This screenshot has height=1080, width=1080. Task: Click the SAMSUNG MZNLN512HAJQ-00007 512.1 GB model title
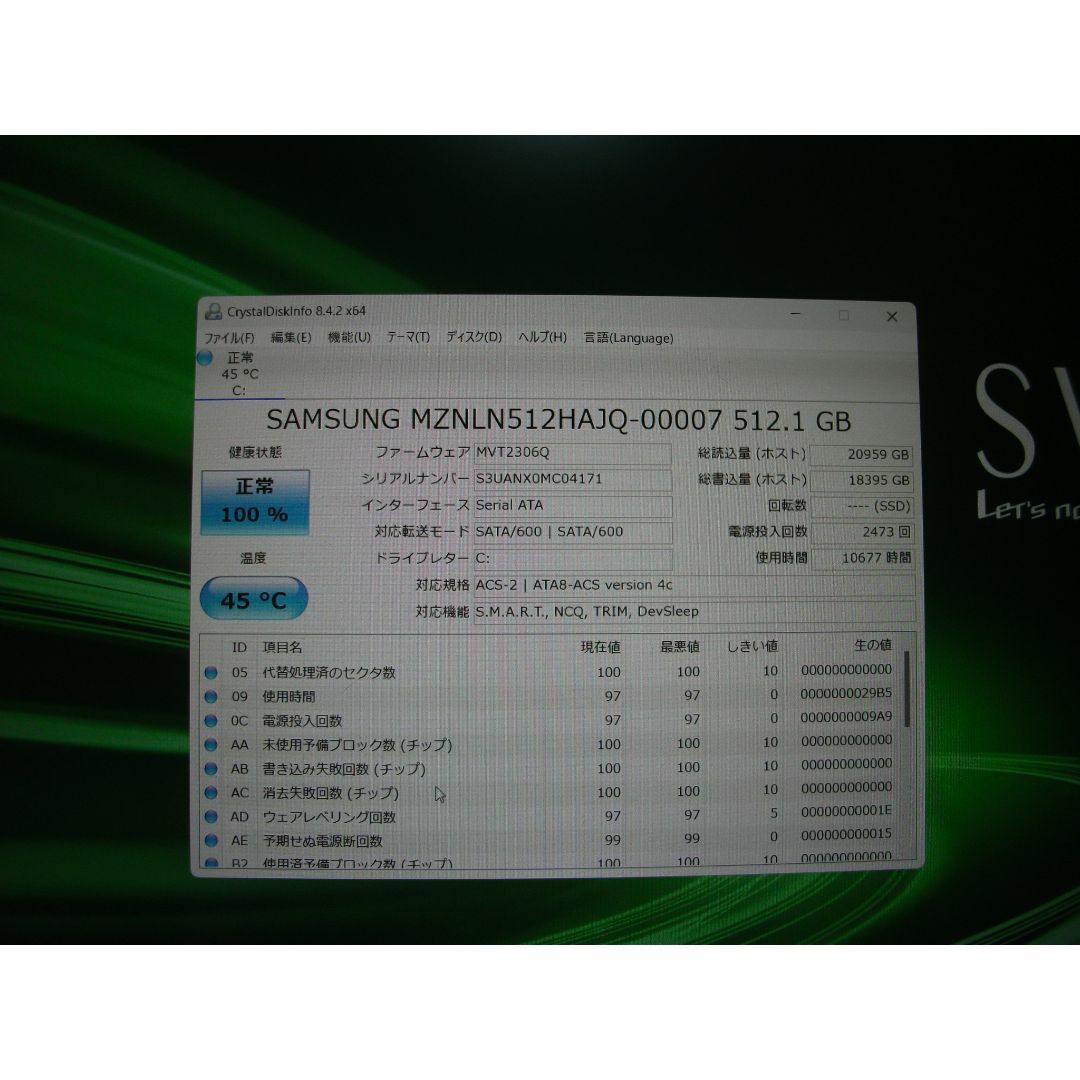[x=559, y=420]
